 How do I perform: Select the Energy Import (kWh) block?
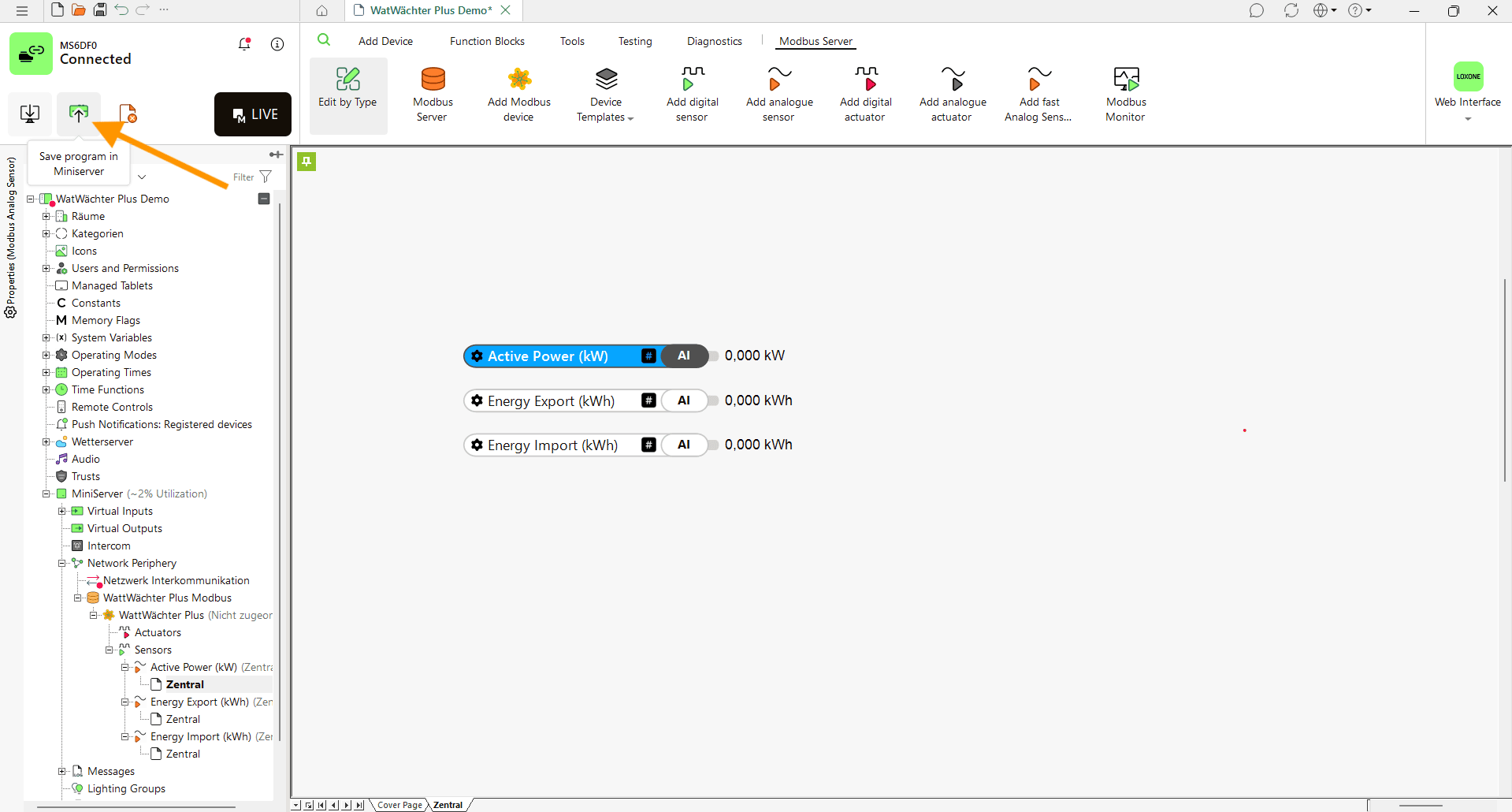point(585,445)
